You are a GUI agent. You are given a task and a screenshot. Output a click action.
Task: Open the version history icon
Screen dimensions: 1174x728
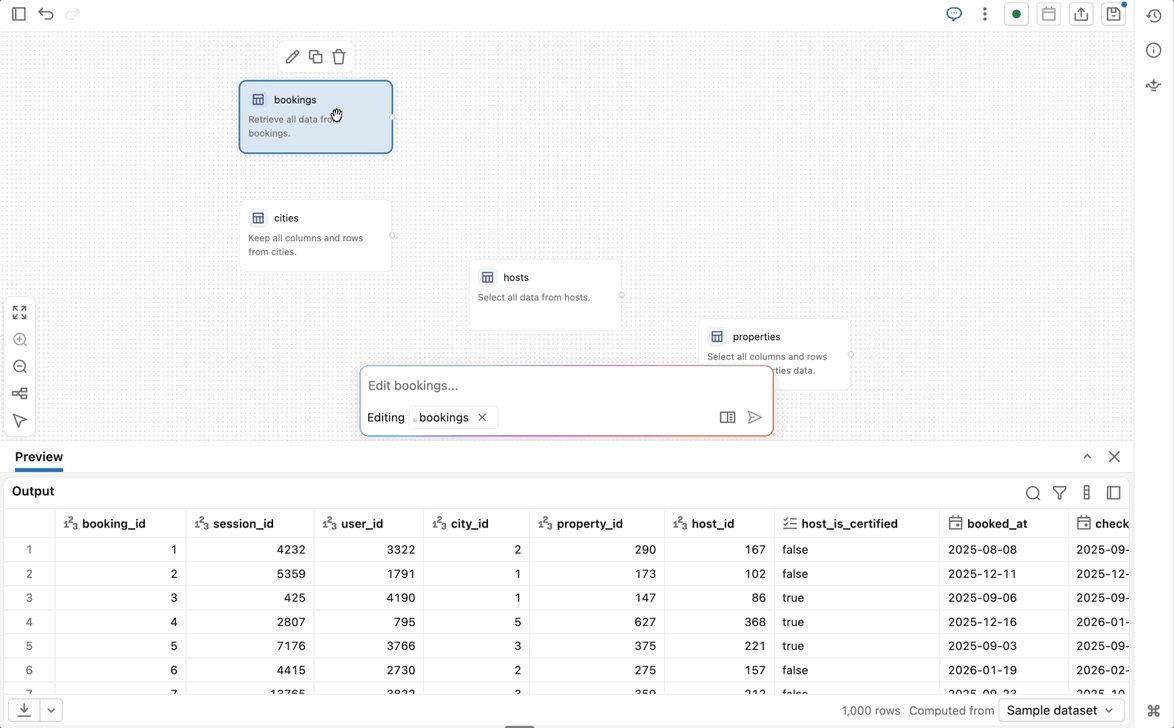pos(1154,16)
